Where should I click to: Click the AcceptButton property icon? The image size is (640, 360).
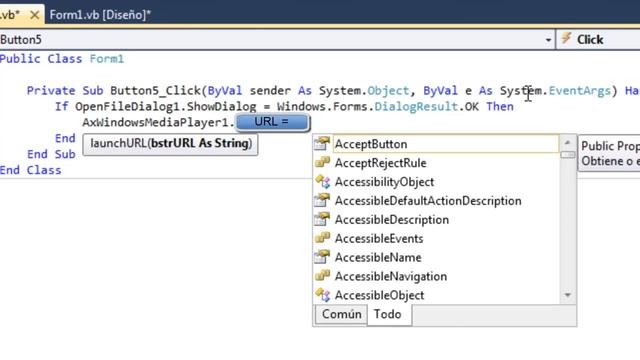(322, 144)
